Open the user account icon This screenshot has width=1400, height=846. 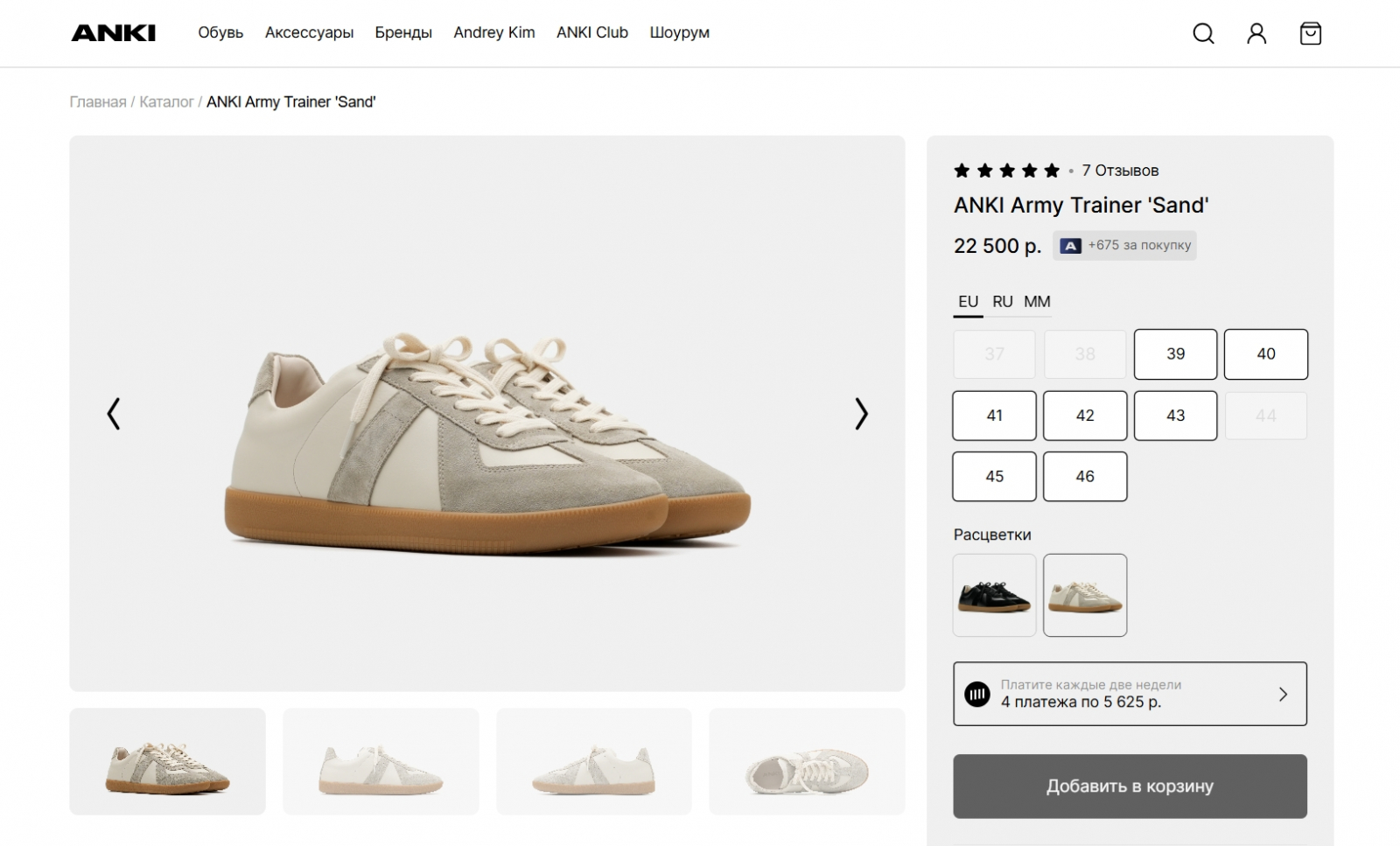tap(1256, 33)
